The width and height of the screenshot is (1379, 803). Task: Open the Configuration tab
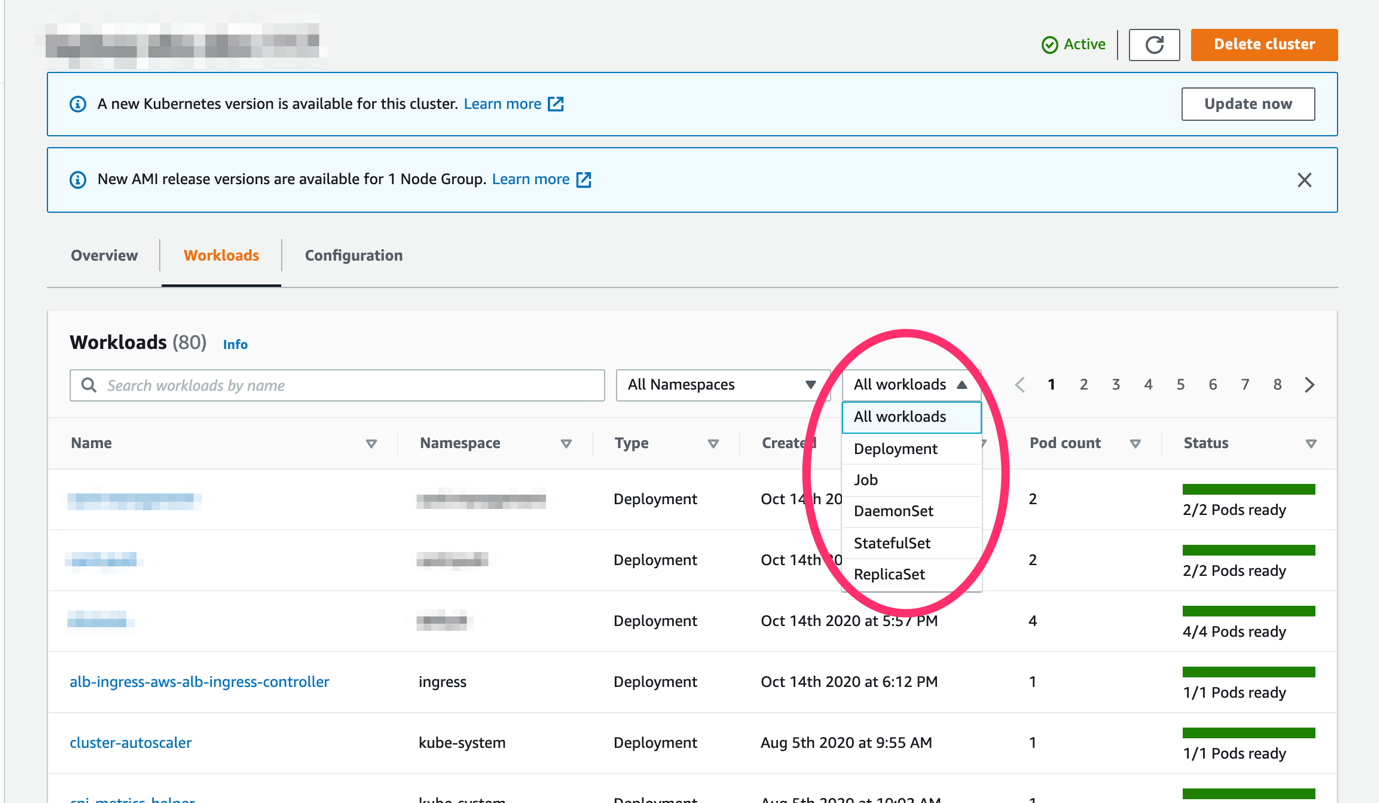click(353, 256)
